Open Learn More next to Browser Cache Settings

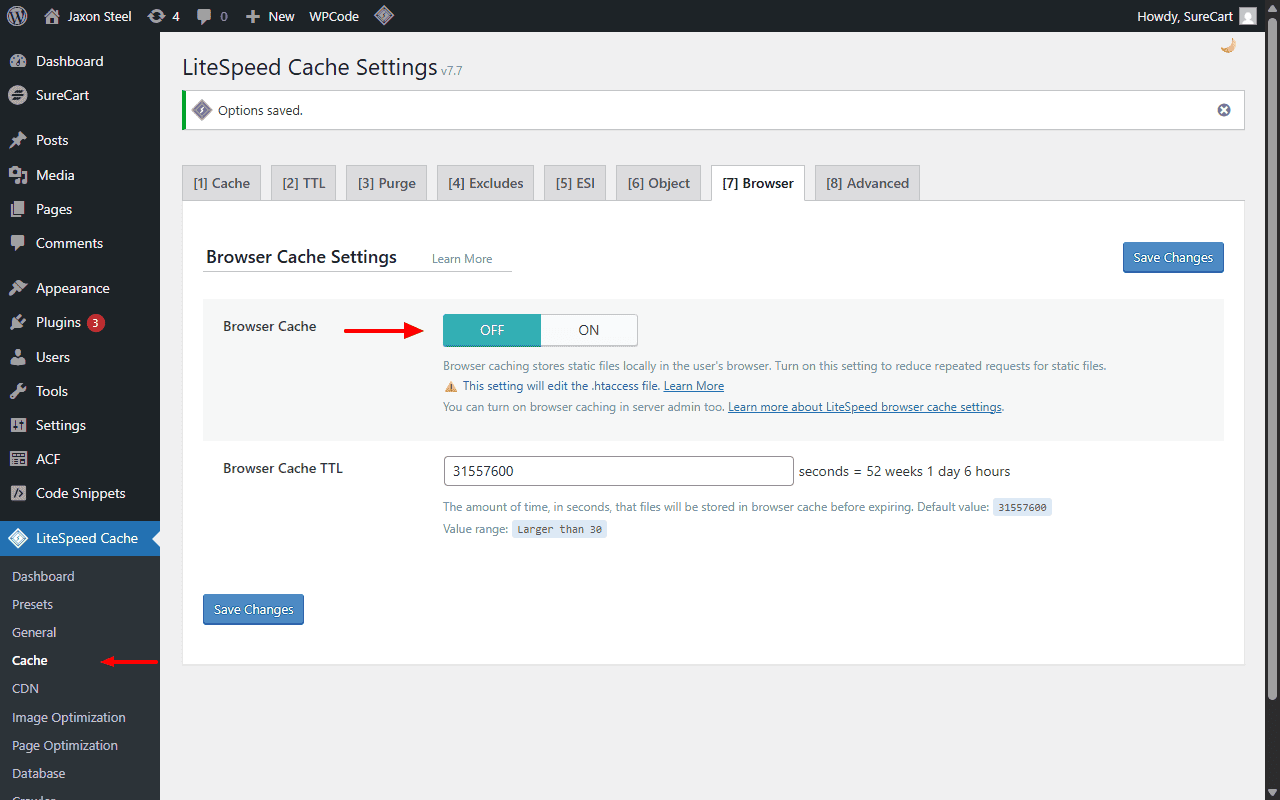(x=462, y=259)
